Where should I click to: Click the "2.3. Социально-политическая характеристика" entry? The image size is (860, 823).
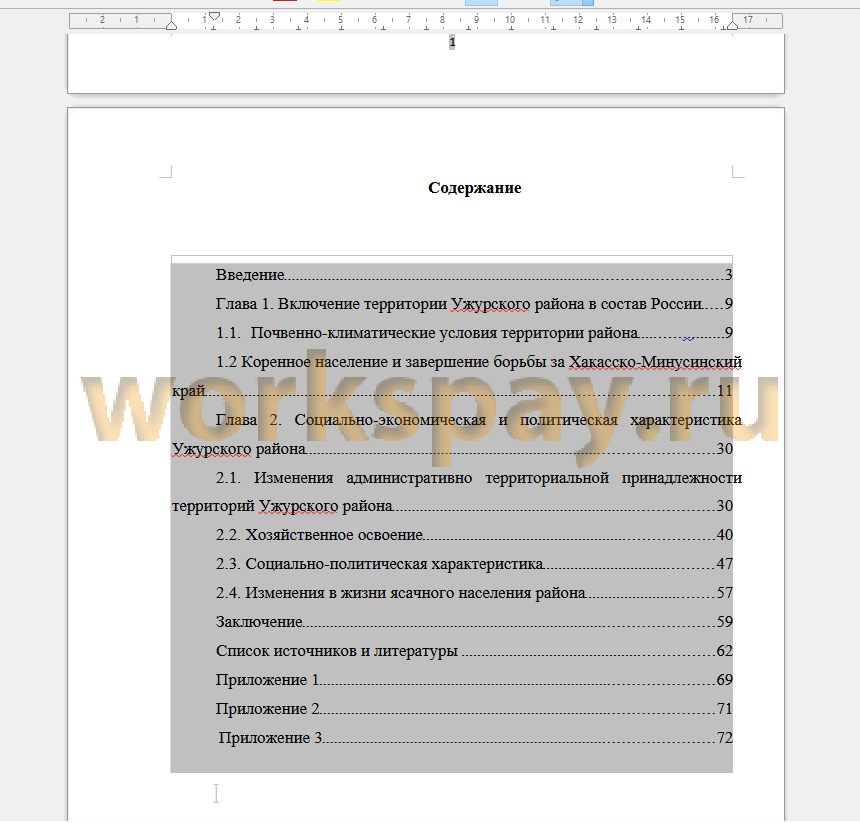474,564
